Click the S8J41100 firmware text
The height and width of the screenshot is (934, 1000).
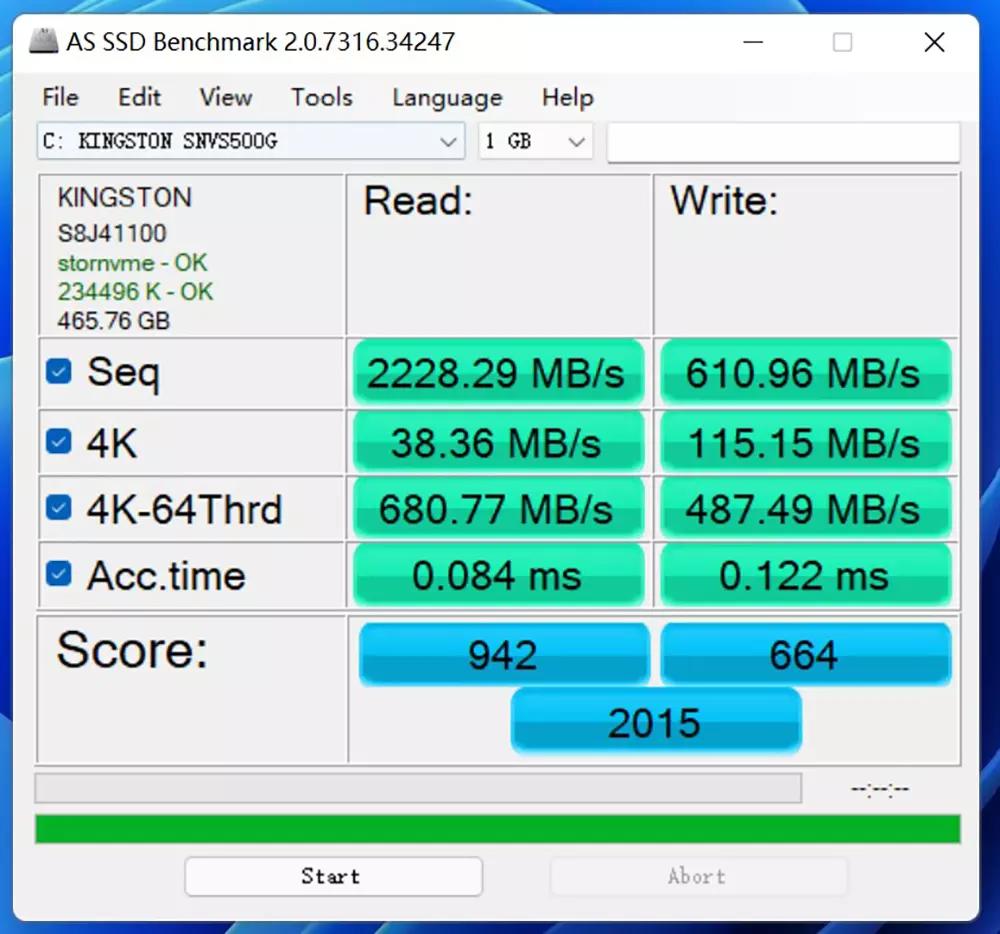112,233
